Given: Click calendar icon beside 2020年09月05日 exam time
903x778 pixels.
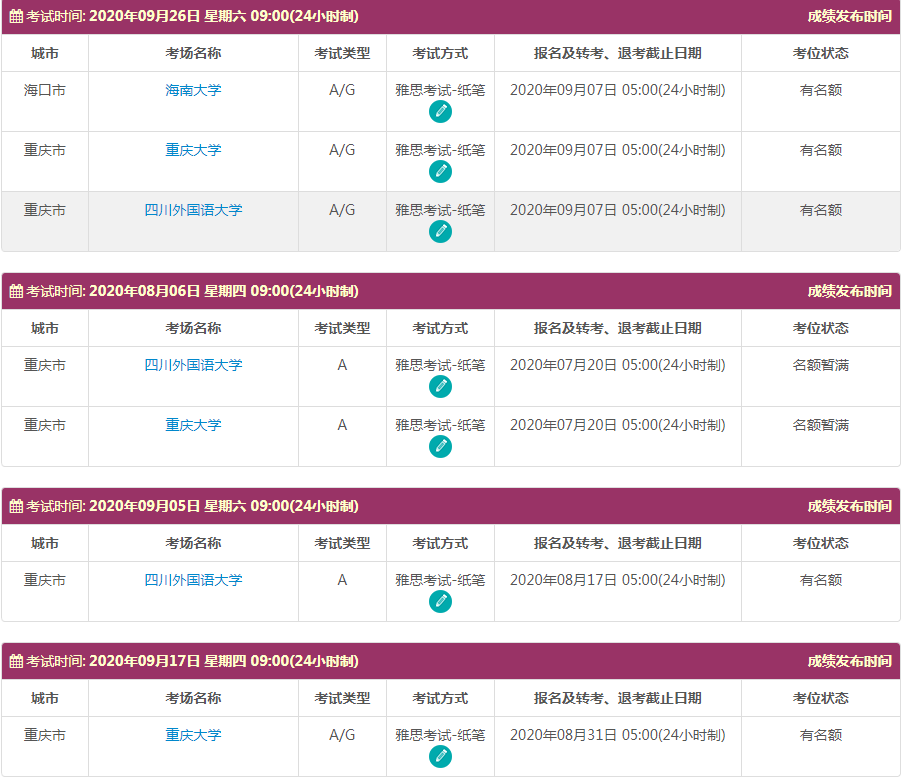Looking at the screenshot, I should pyautogui.click(x=16, y=506).
